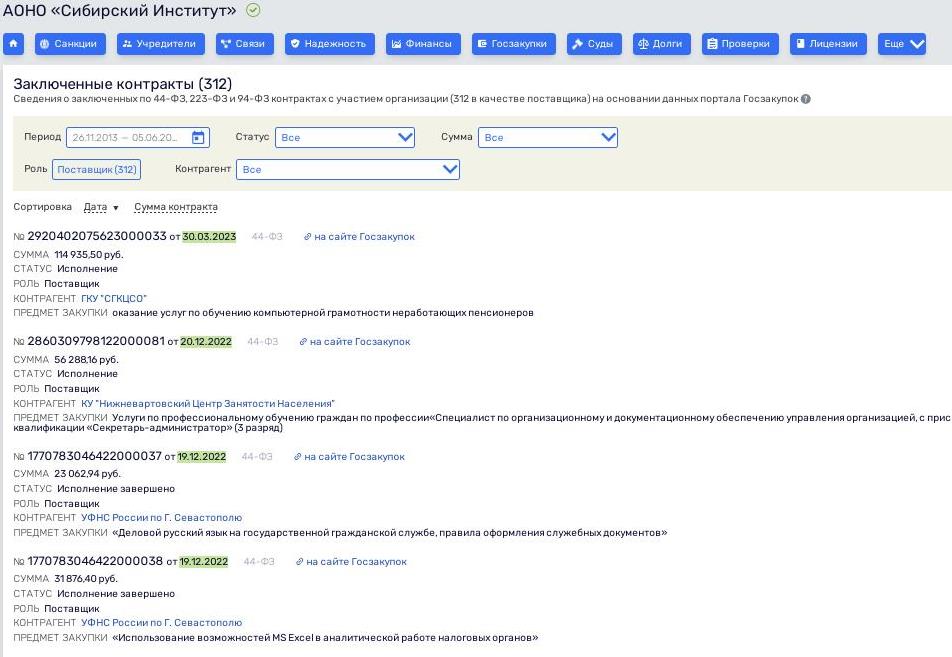The height and width of the screenshot is (657, 952).
Task: Open ГКУ "СГКЦСО" contractor link
Action: pos(114,298)
